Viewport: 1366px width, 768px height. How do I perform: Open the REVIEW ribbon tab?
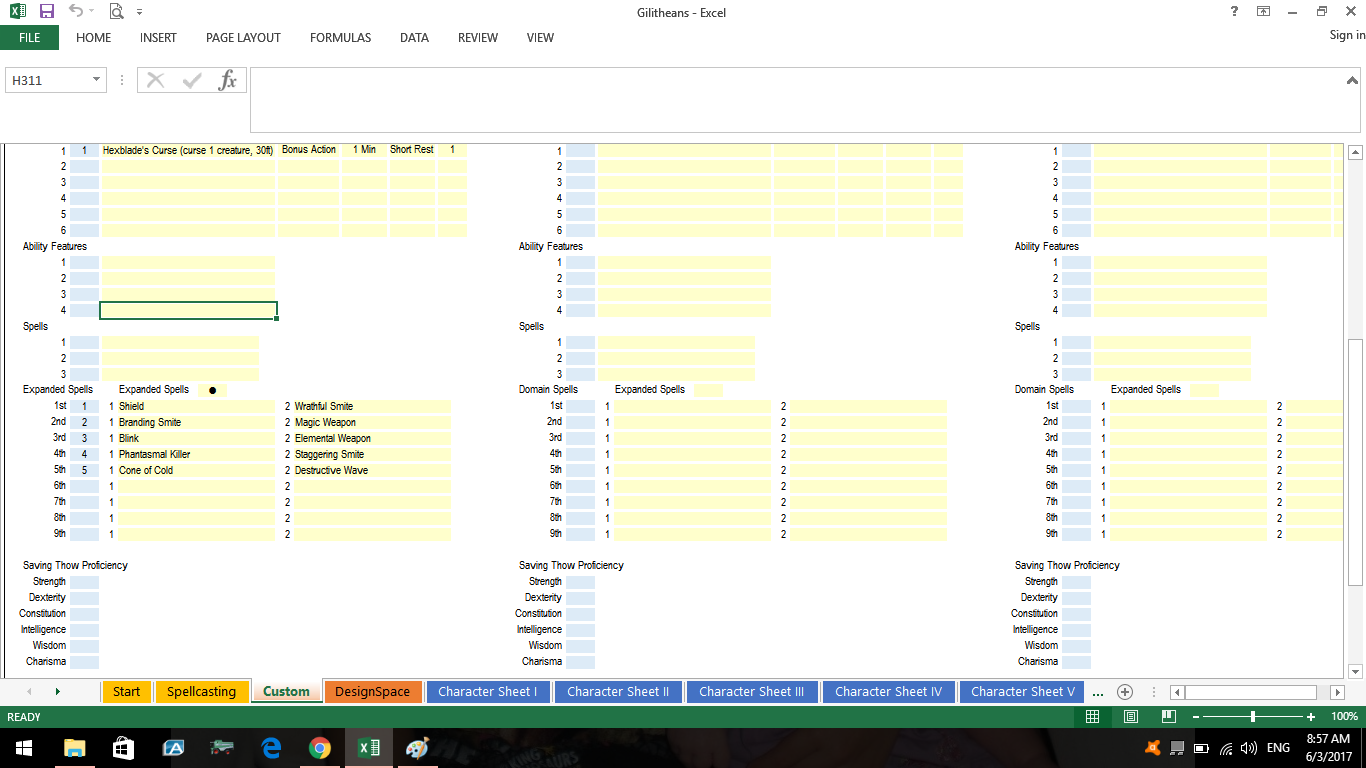[x=478, y=38]
